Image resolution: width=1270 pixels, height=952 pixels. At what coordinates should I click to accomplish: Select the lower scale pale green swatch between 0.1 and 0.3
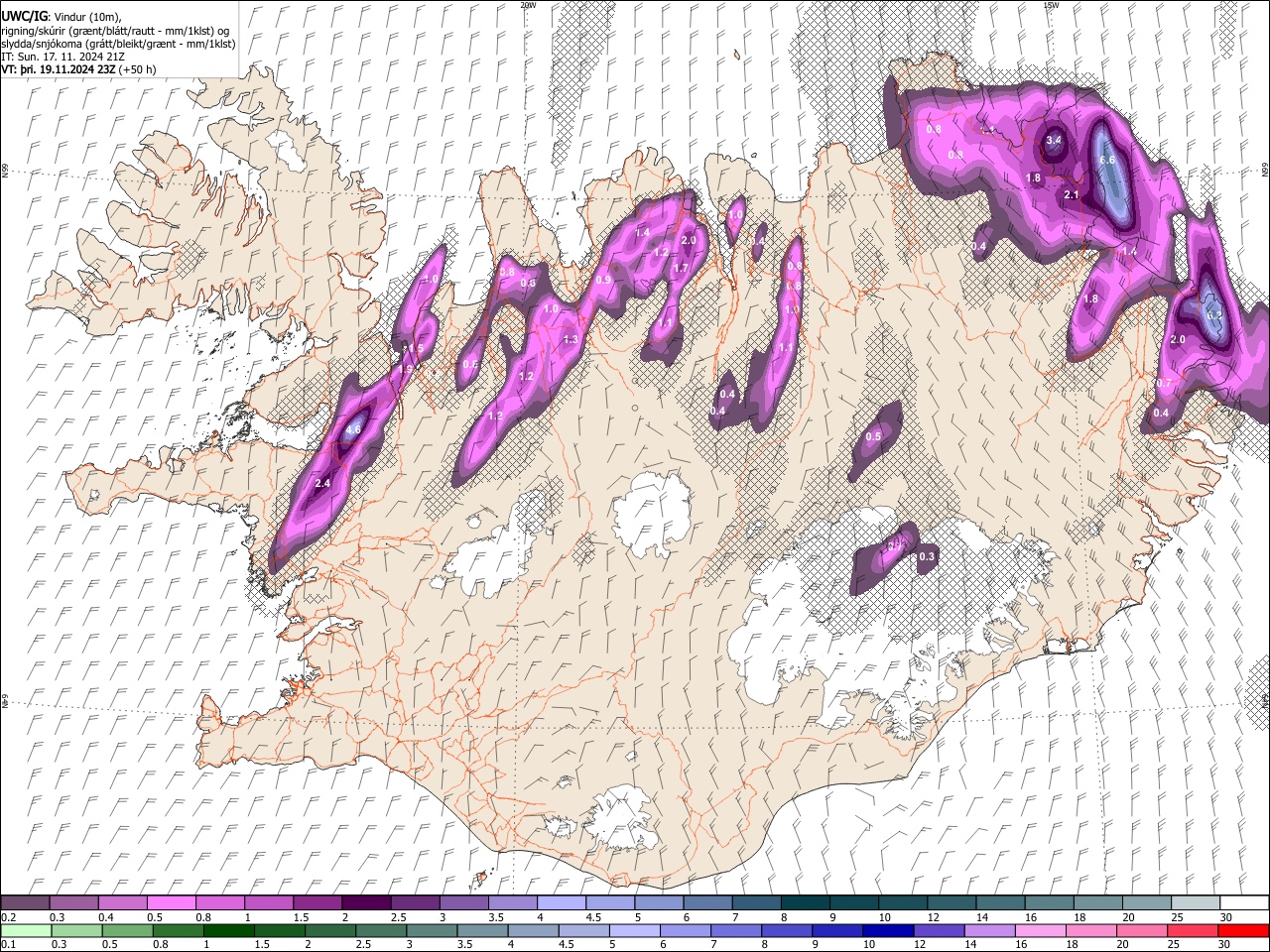[25, 931]
